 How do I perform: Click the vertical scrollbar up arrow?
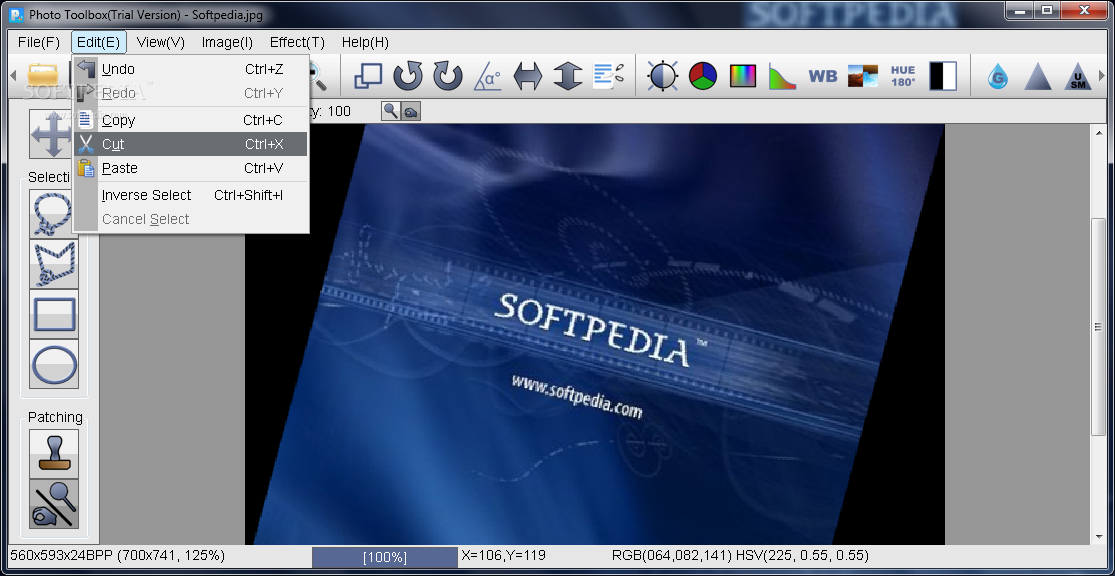click(1098, 134)
